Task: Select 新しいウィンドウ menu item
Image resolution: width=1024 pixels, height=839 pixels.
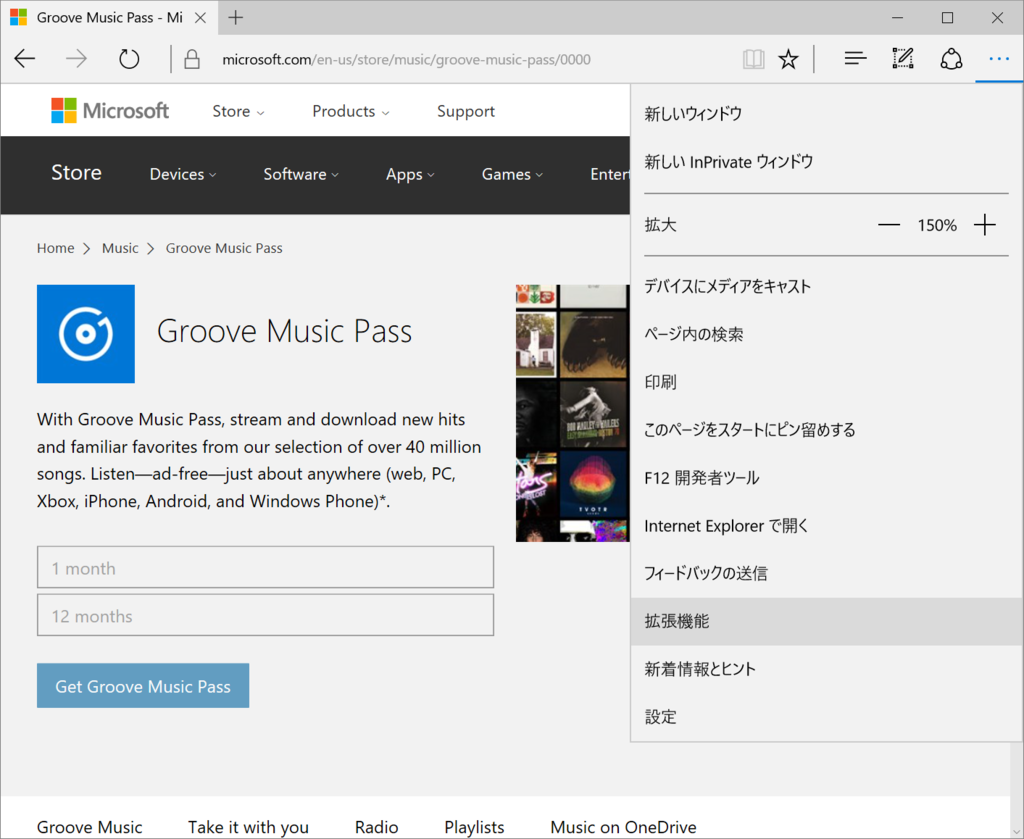Action: [827, 114]
